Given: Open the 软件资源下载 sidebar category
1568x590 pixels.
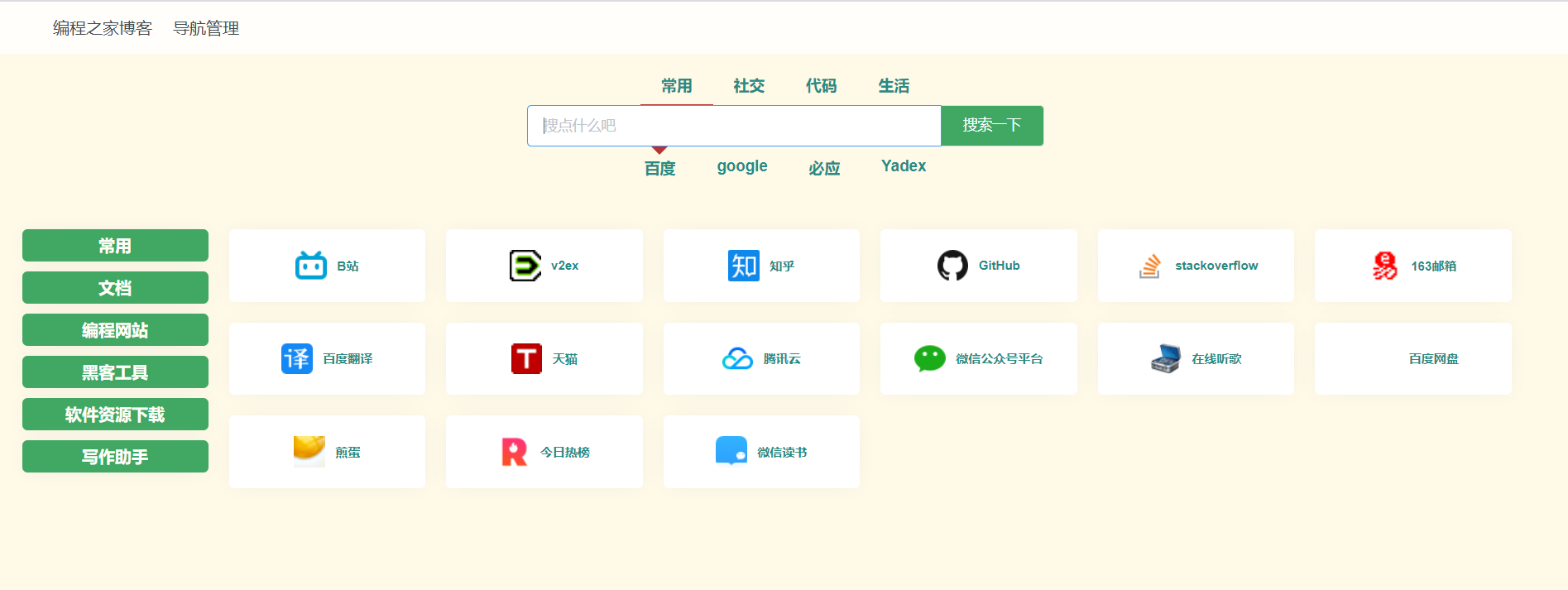Looking at the screenshot, I should 115,415.
